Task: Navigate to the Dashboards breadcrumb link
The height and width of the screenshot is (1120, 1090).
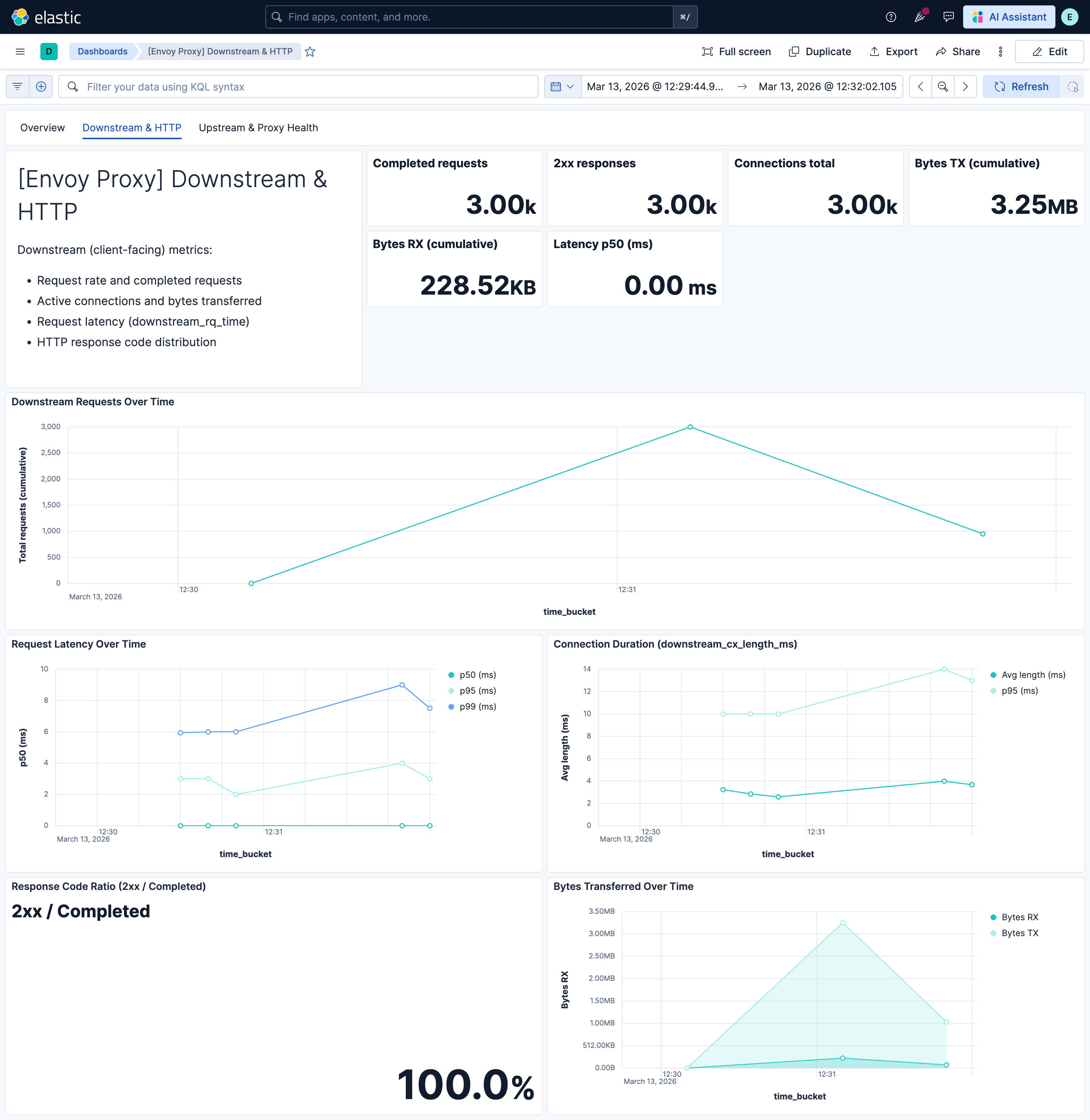Action: 102,52
